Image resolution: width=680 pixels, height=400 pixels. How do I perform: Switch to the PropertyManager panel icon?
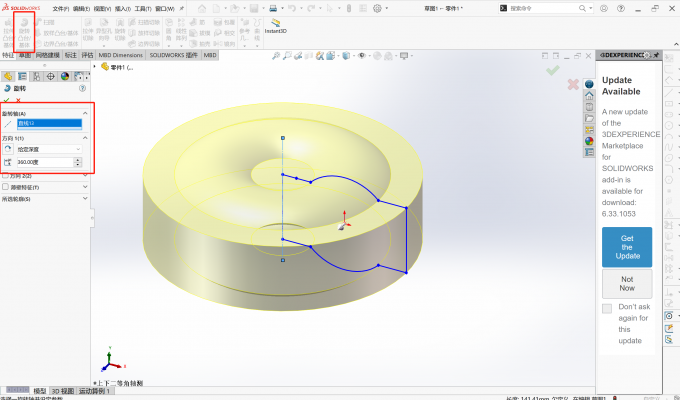[x=22, y=76]
